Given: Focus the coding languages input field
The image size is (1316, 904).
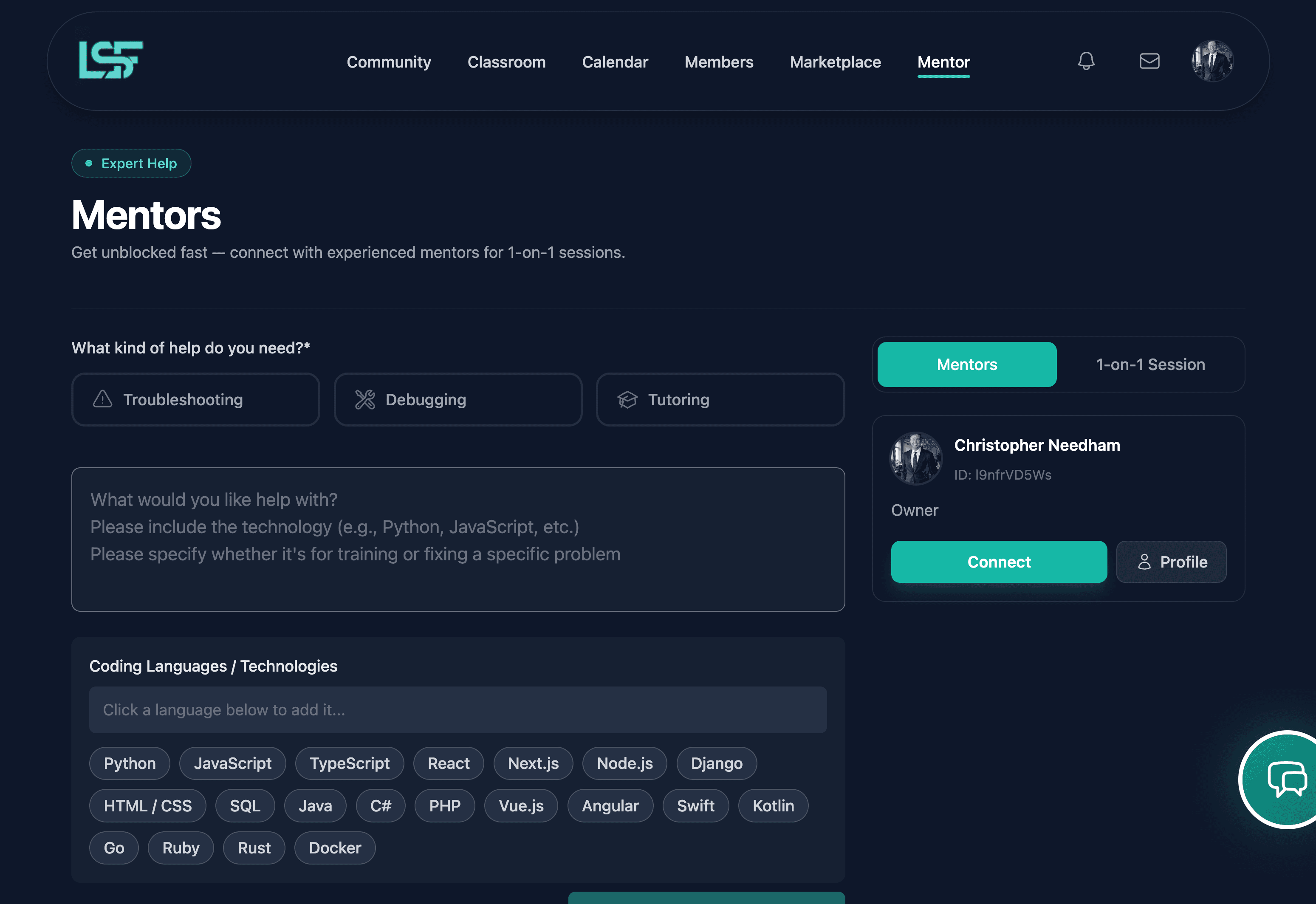Looking at the screenshot, I should (x=457, y=710).
